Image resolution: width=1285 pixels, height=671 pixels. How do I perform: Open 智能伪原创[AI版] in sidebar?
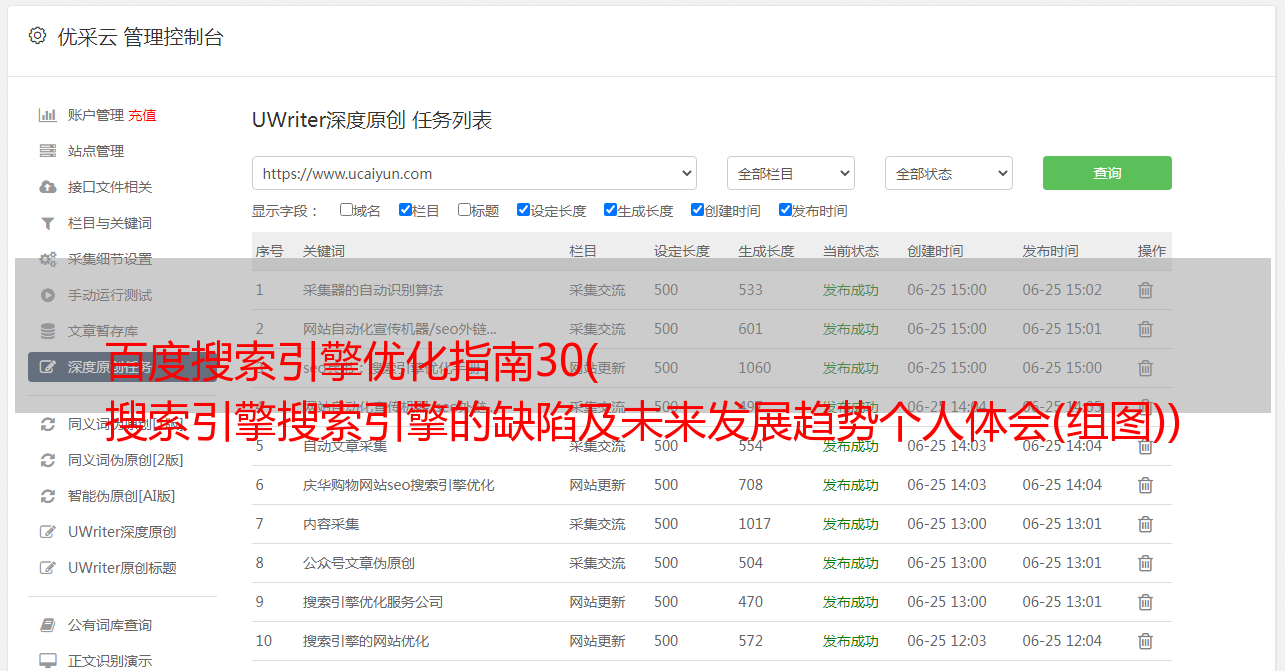click(x=121, y=496)
